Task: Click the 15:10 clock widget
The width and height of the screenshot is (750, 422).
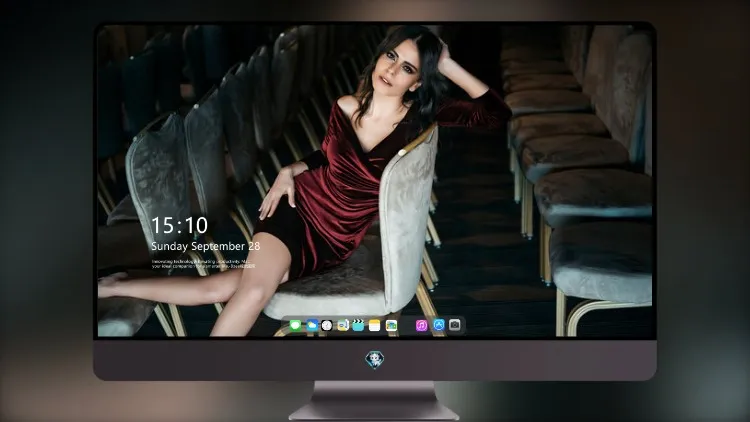Action: [x=179, y=225]
